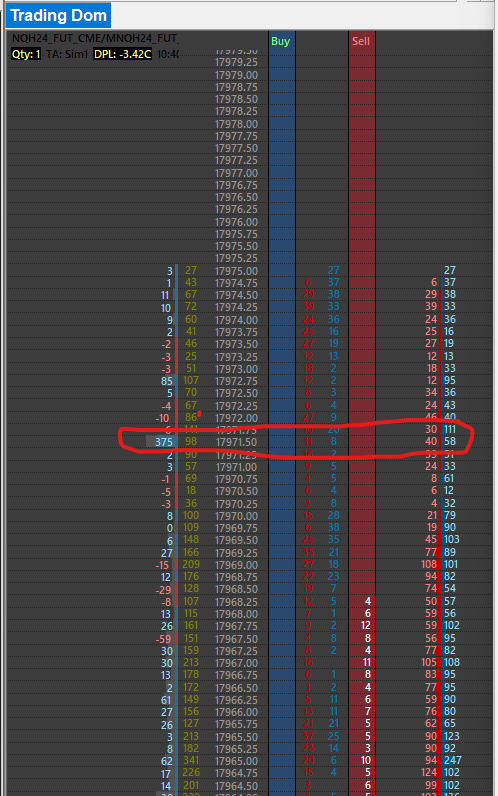Click the price label 17977.00
Screen dimensions: 498x796
[236, 173]
